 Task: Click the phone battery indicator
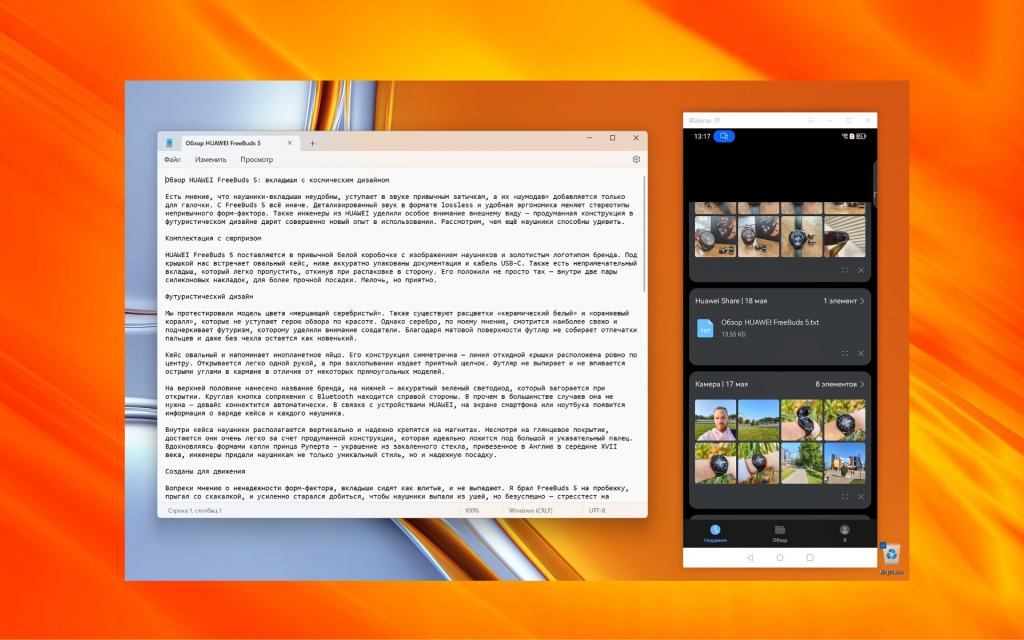[x=861, y=136]
